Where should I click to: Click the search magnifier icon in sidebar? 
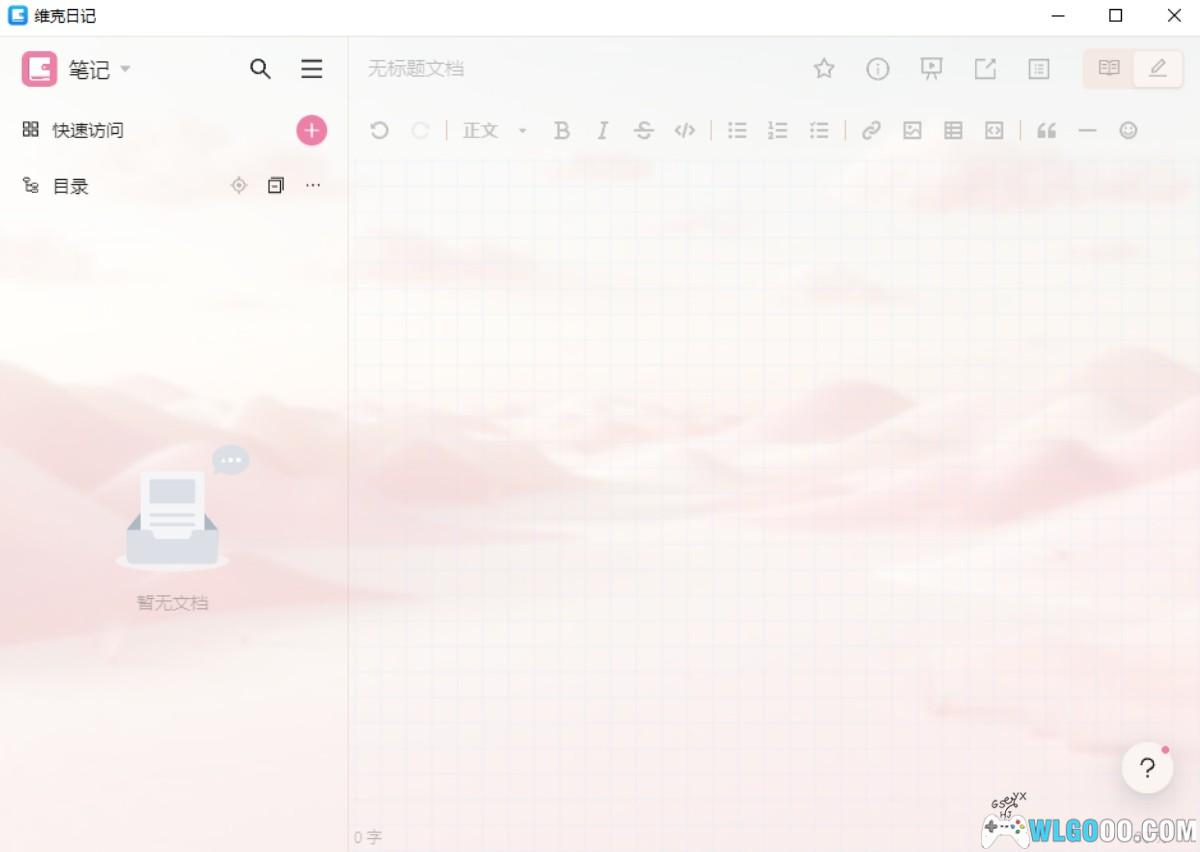[260, 69]
